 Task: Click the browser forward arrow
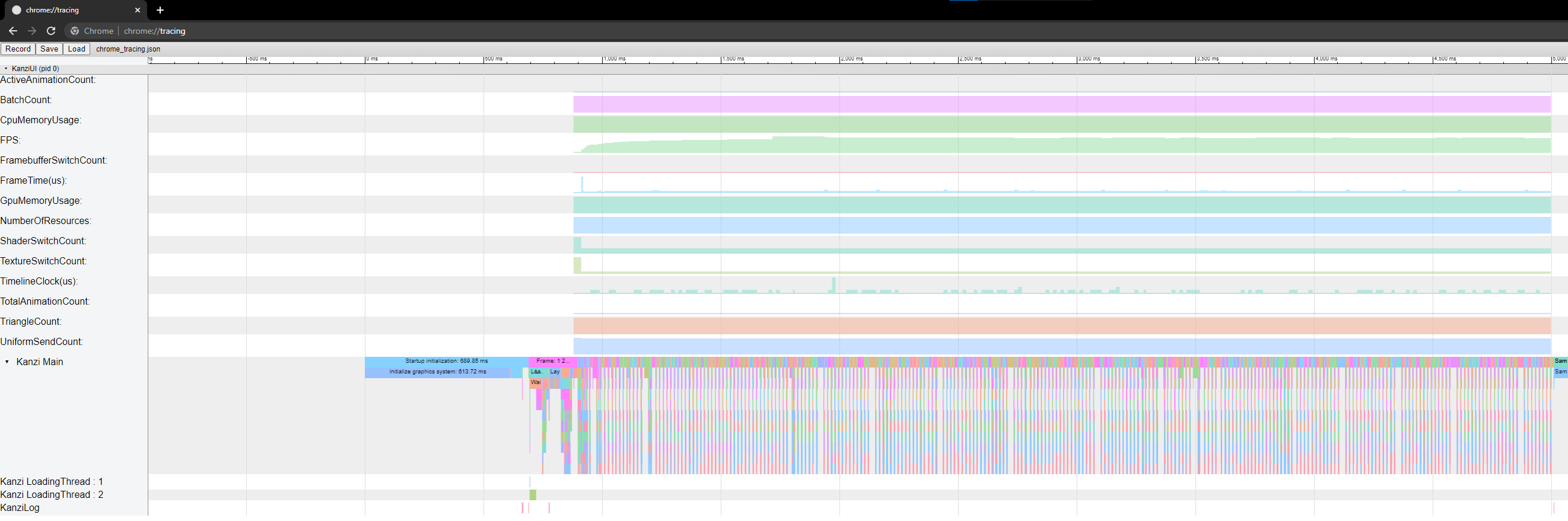(x=32, y=31)
